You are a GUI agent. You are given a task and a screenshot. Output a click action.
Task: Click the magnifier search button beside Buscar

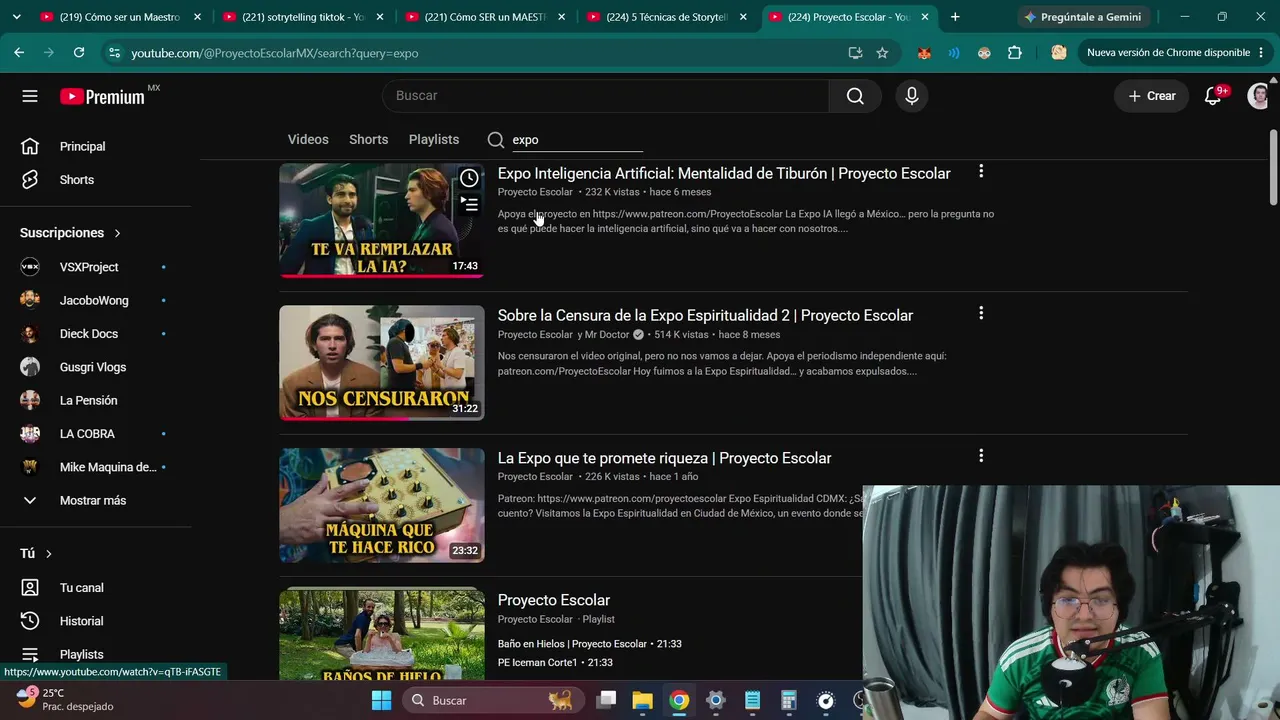pyautogui.click(x=855, y=96)
